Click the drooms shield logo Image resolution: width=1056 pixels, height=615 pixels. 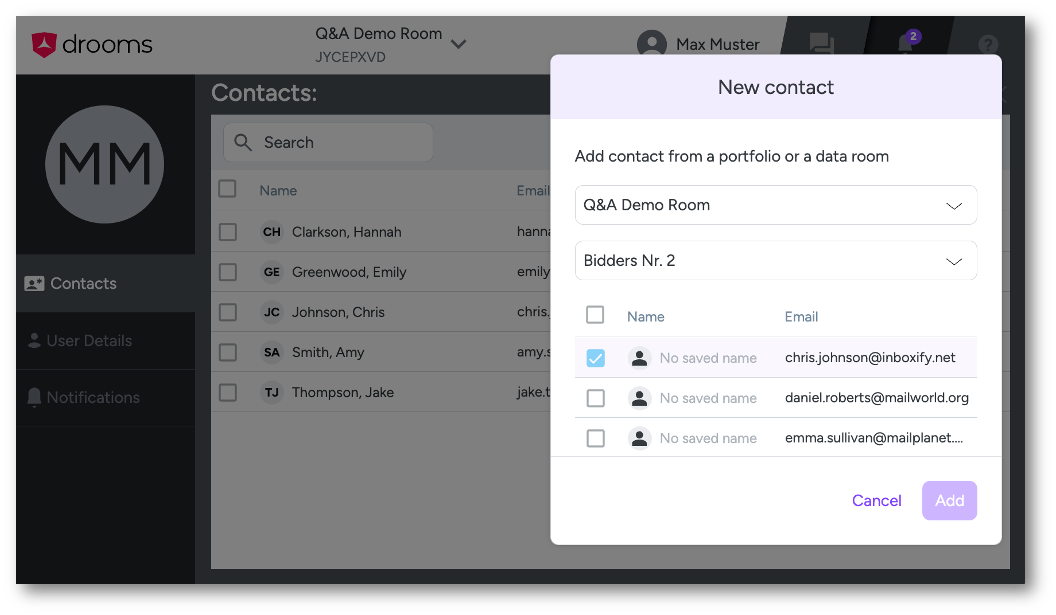point(44,44)
